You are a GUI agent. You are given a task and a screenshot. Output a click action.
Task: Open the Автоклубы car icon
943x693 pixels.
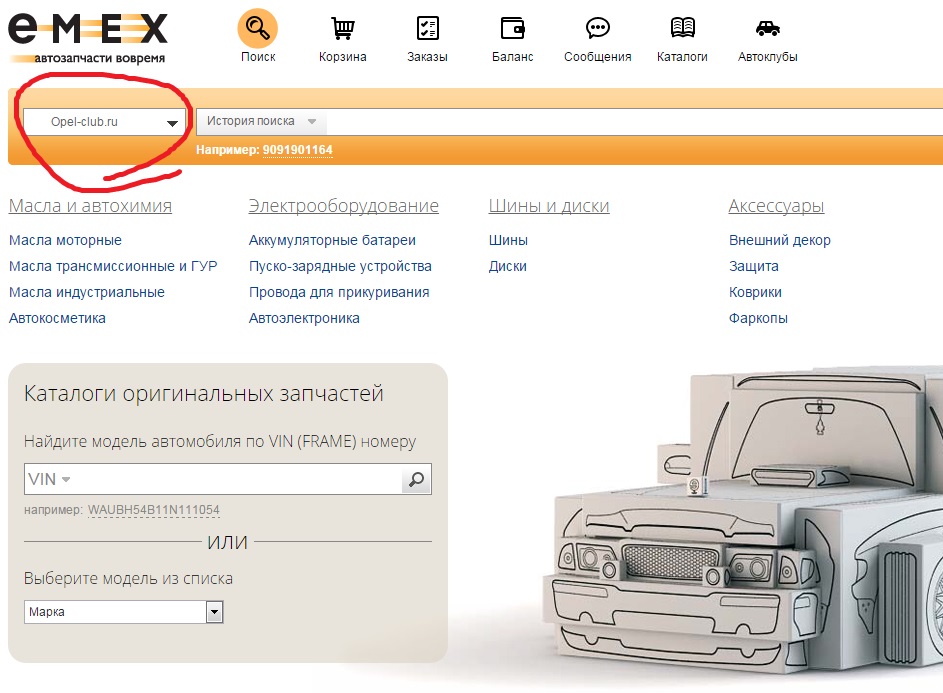pos(767,28)
